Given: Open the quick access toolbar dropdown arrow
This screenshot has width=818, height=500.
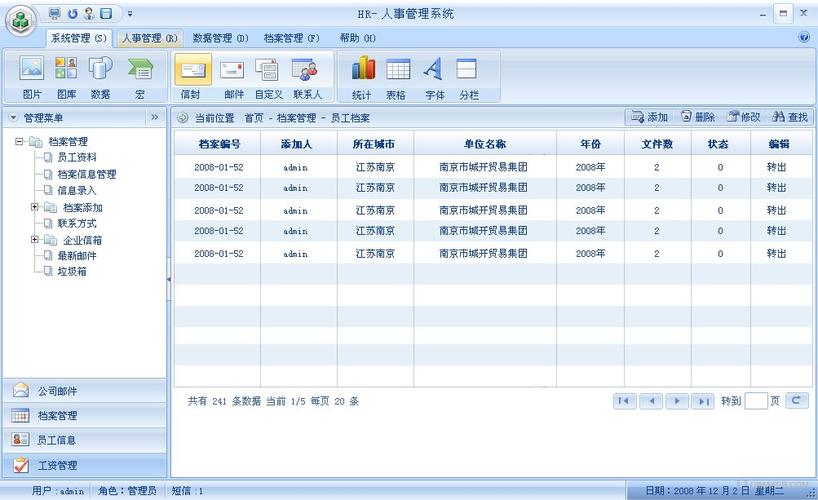Looking at the screenshot, I should pyautogui.click(x=130, y=14).
